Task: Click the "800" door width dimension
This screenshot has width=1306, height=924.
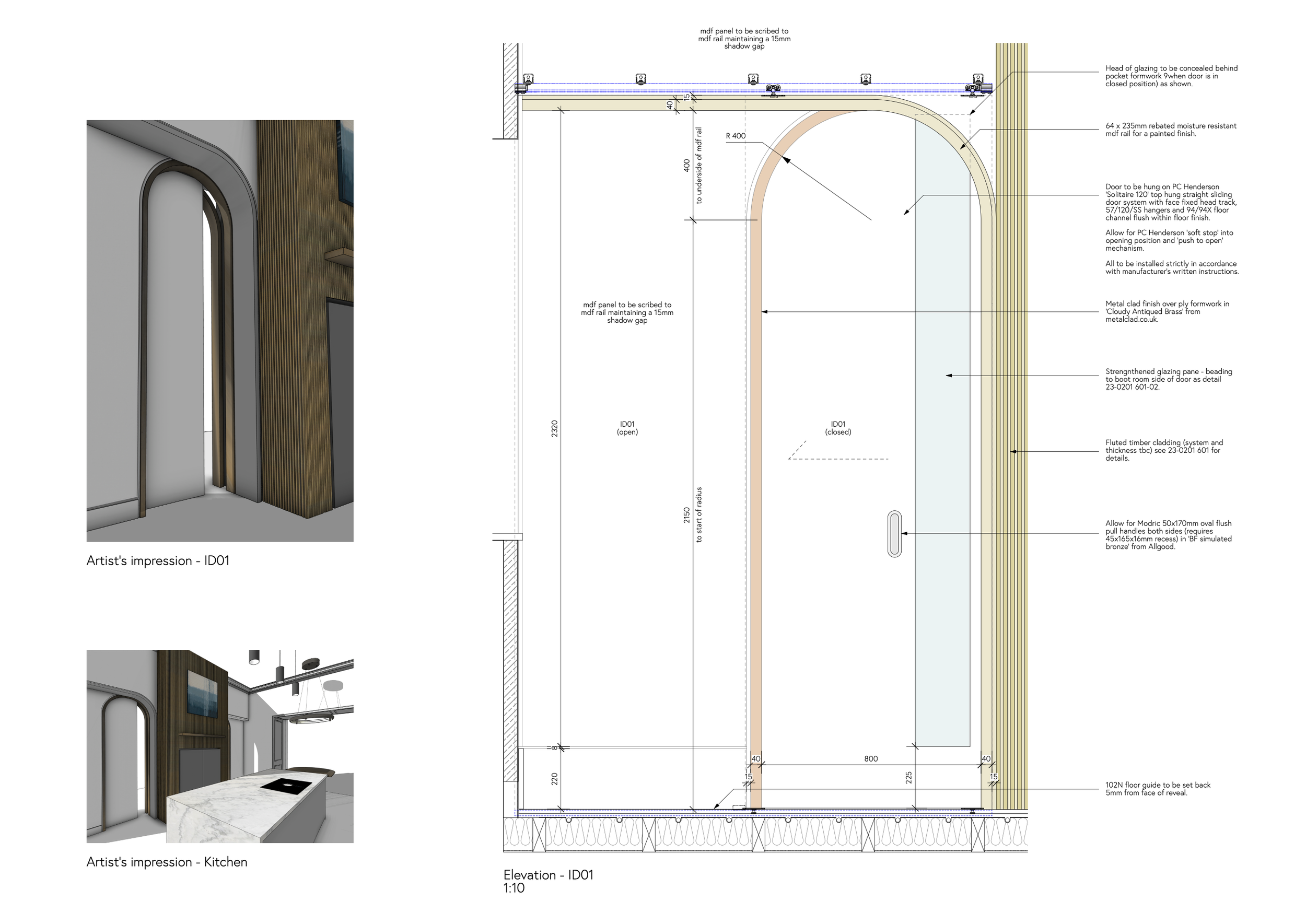Action: click(x=871, y=758)
